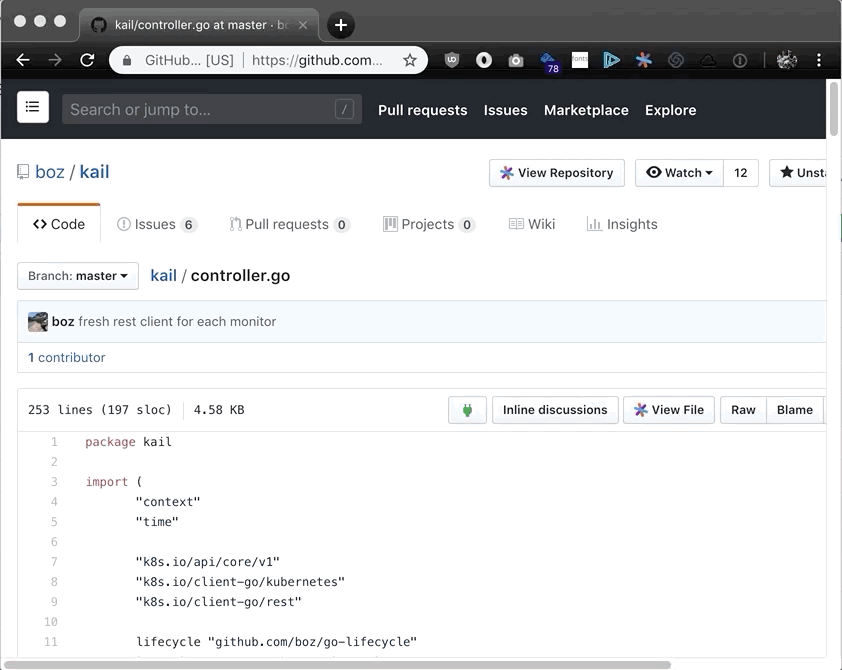Click line number 1
This screenshot has height=670, width=842.
point(54,442)
